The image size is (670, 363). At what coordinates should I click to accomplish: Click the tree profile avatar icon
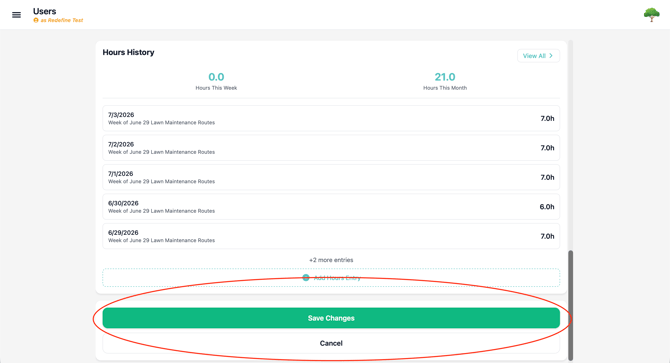pyautogui.click(x=651, y=15)
